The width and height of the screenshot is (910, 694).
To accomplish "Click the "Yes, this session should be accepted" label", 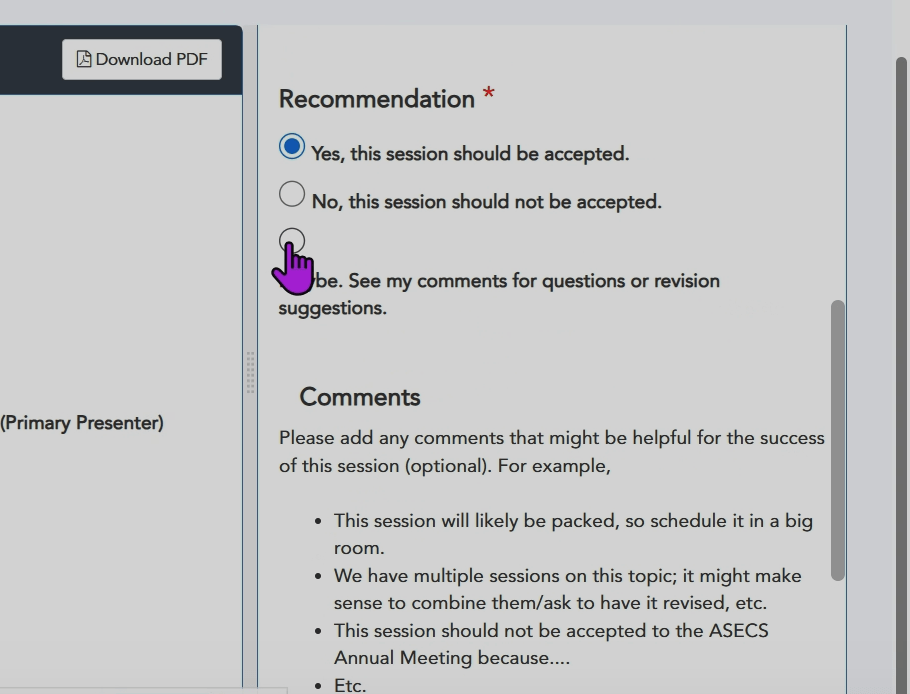I will [x=470, y=154].
